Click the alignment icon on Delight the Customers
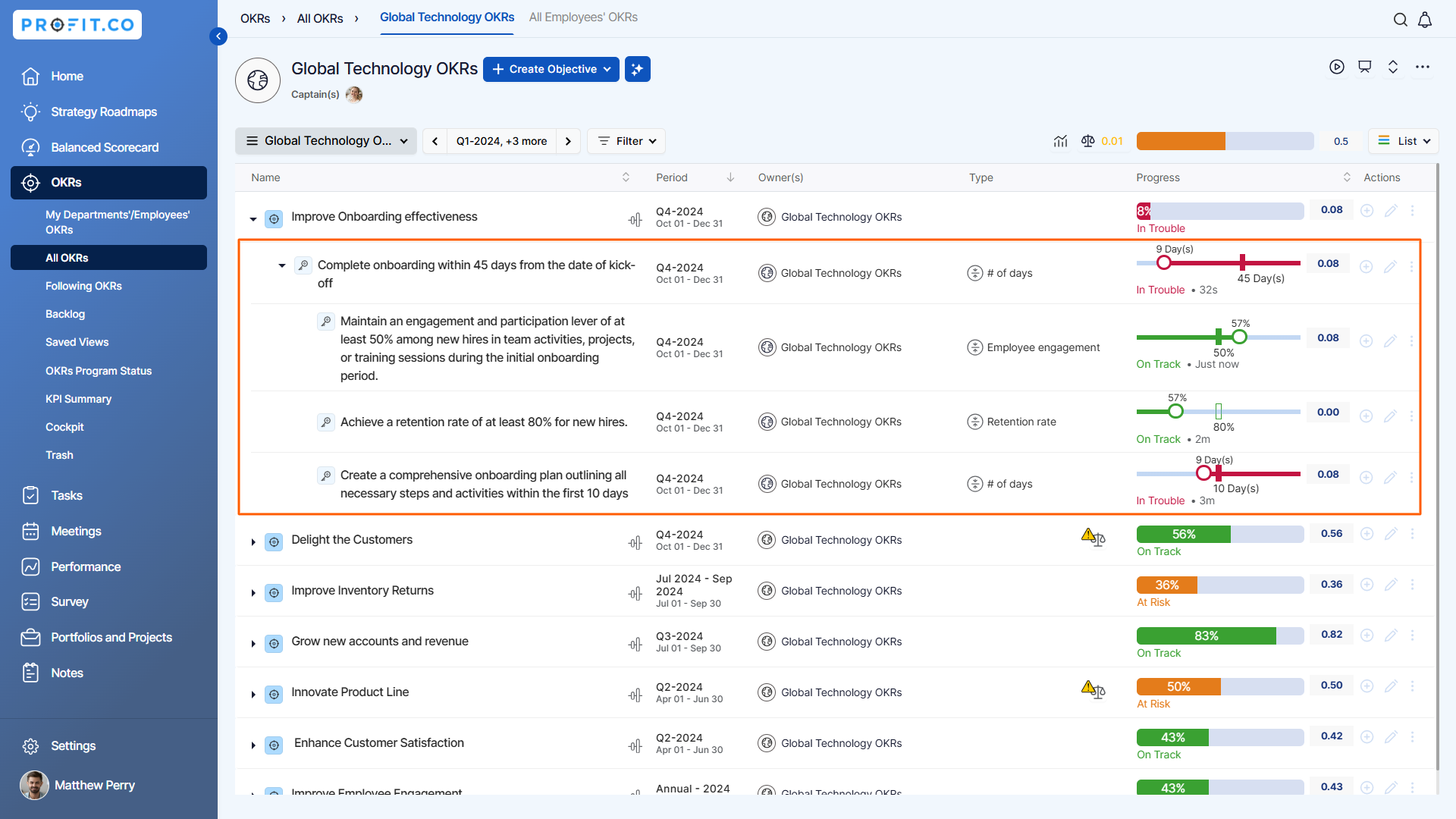This screenshot has width=1456, height=819. coord(635,543)
